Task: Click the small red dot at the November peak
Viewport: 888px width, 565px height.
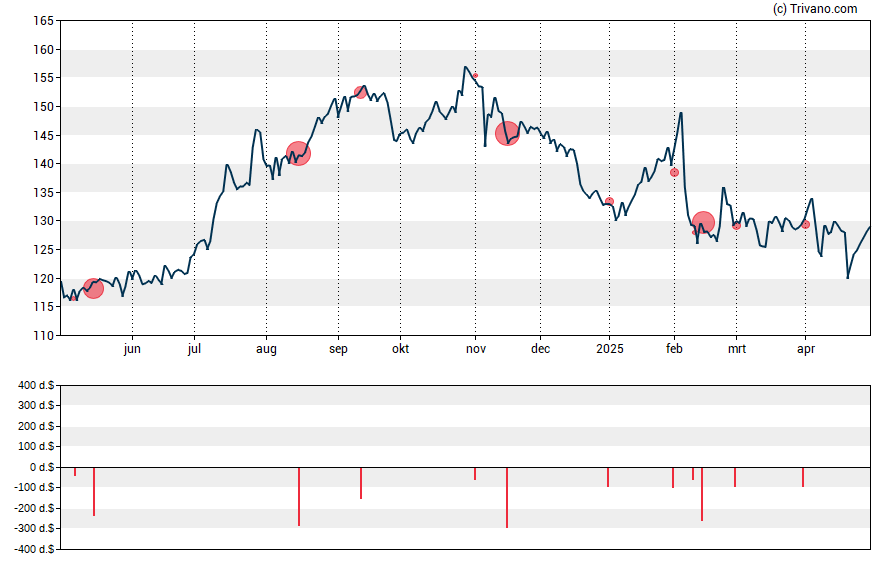Action: [x=476, y=75]
